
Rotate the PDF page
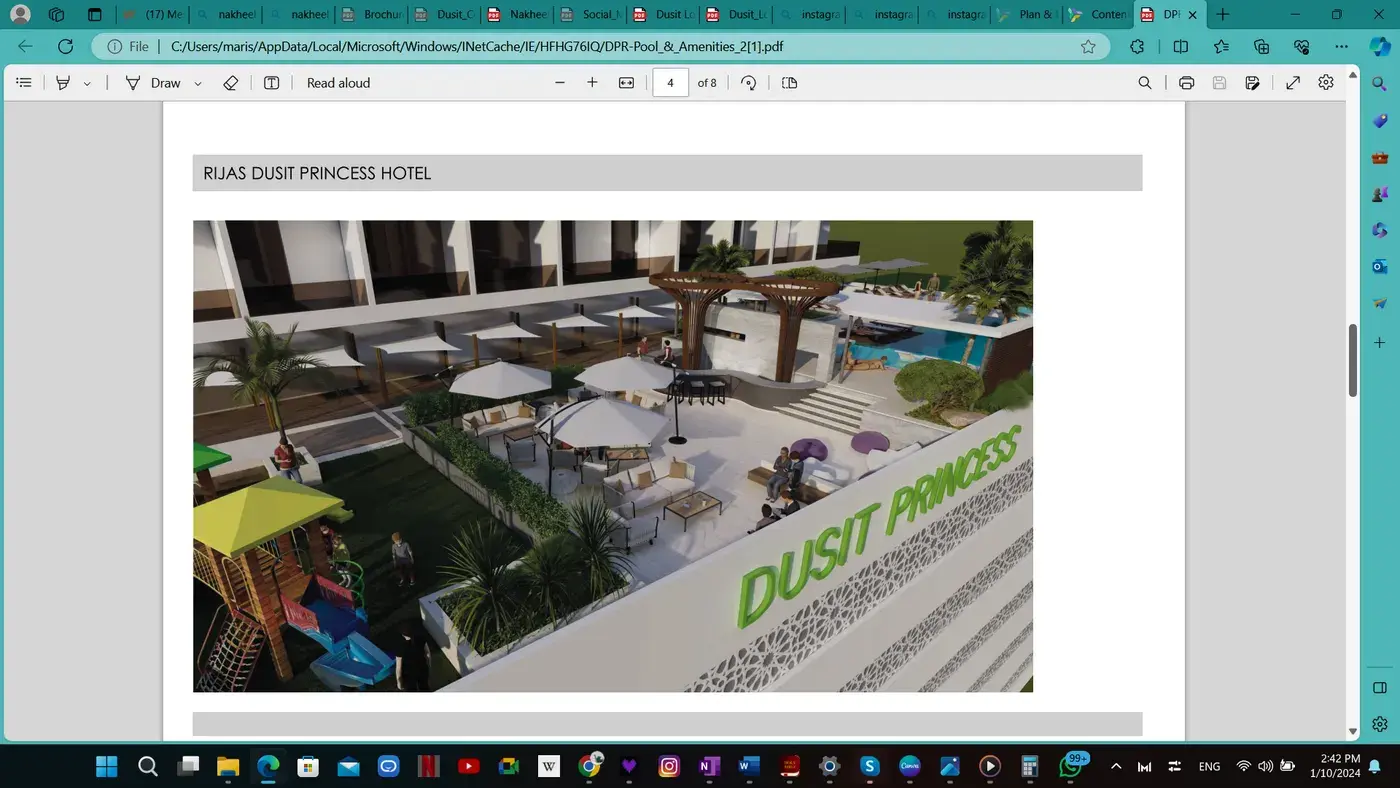click(748, 83)
